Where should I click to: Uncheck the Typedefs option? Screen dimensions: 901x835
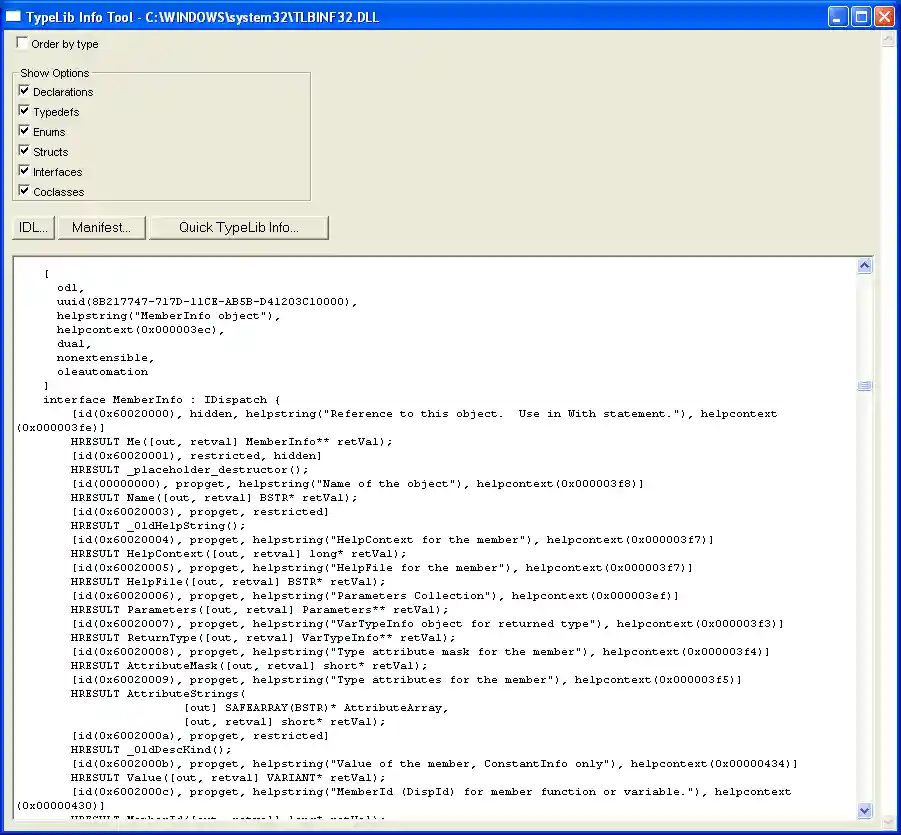(24, 111)
